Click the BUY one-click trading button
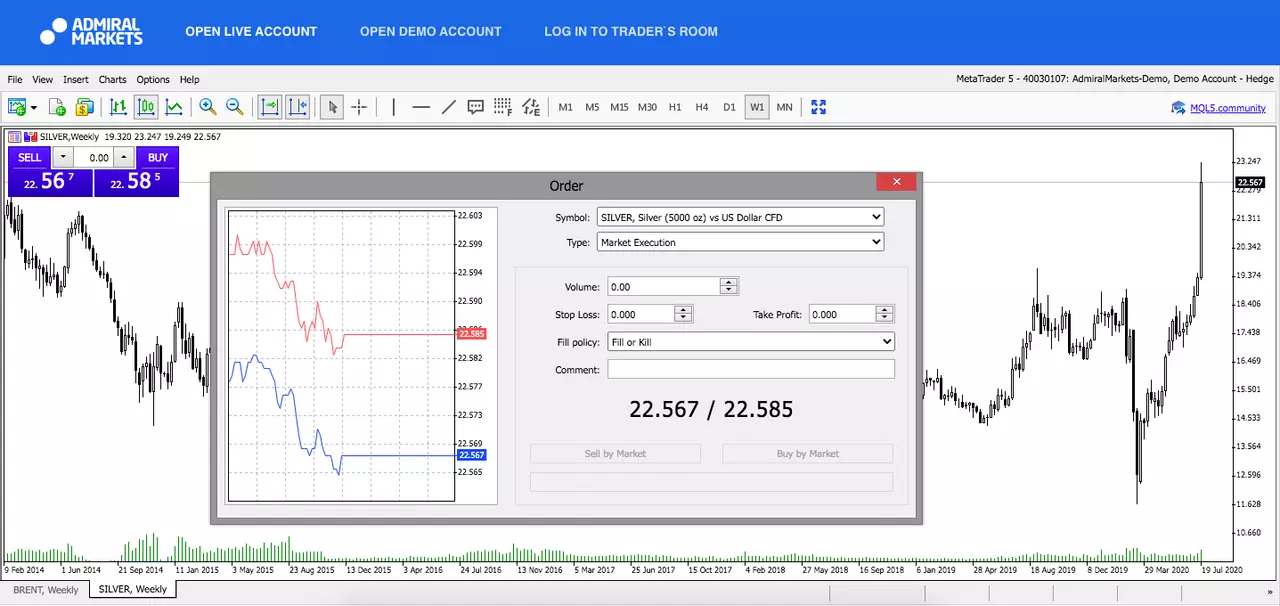The width and height of the screenshot is (1280, 606). tap(158, 157)
